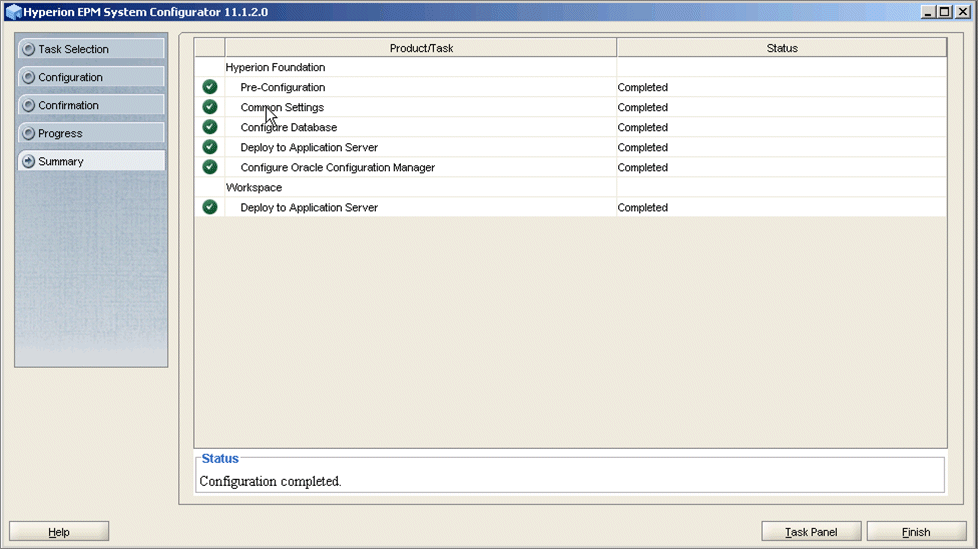Click the Configuration step bullet icon

pos(28,77)
